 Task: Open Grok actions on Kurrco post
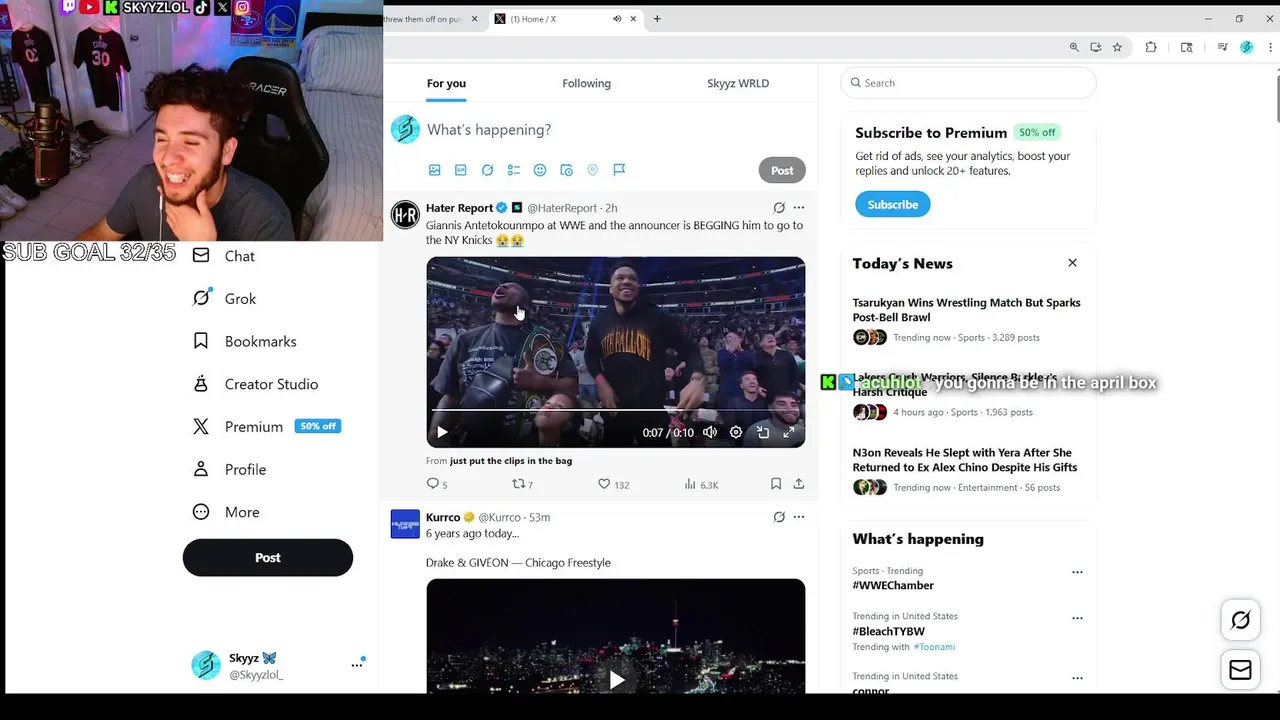pyautogui.click(x=779, y=517)
